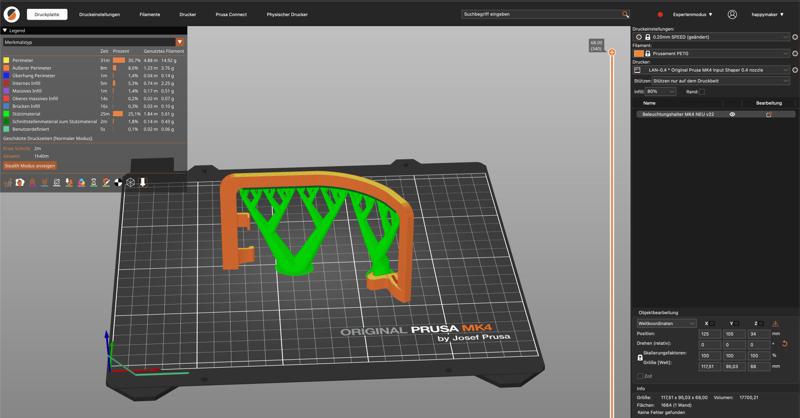Image resolution: width=800 pixels, height=418 pixels.
Task: Edit filament preset gear icon
Action: [795, 54]
